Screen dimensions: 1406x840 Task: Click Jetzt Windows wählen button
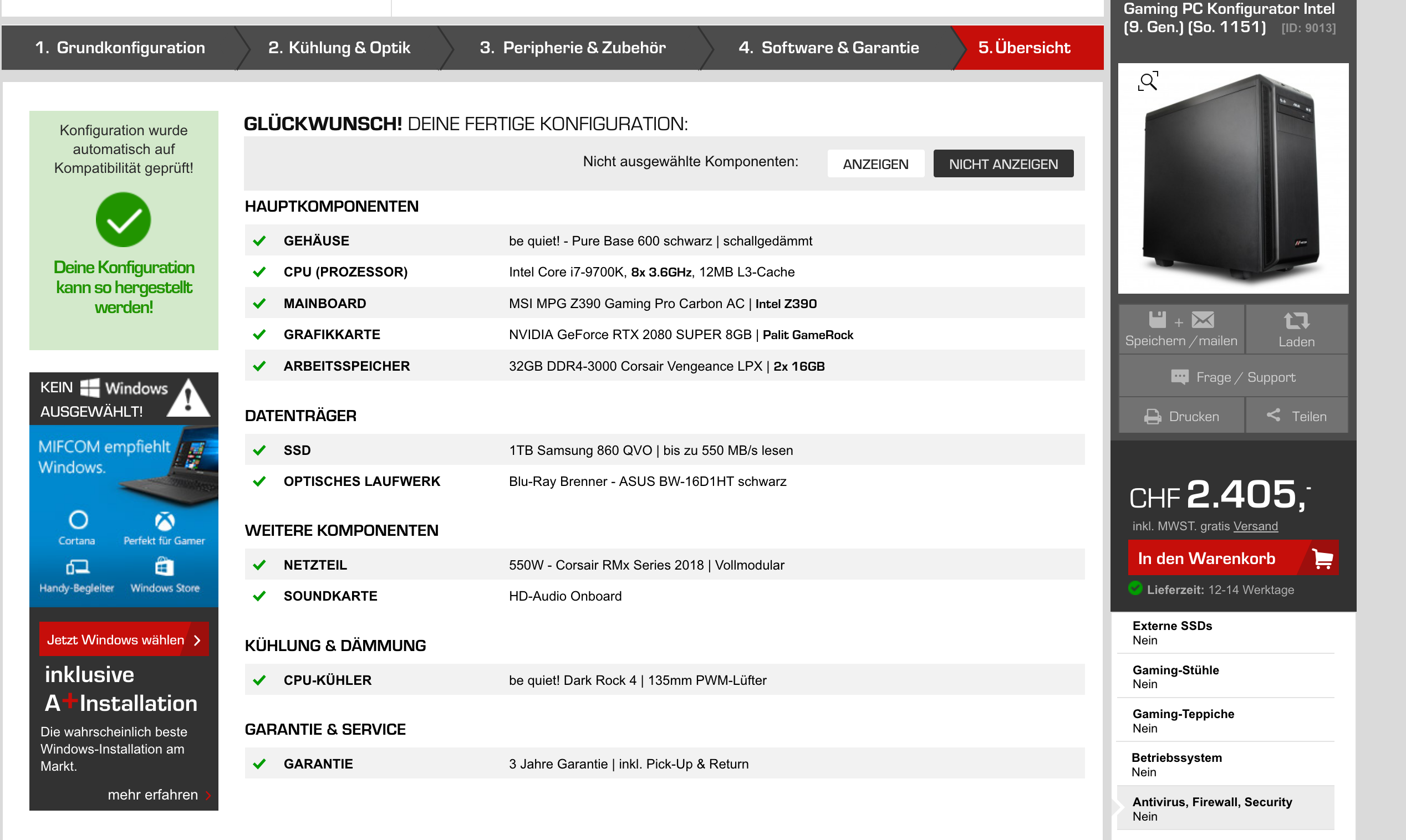[124, 639]
